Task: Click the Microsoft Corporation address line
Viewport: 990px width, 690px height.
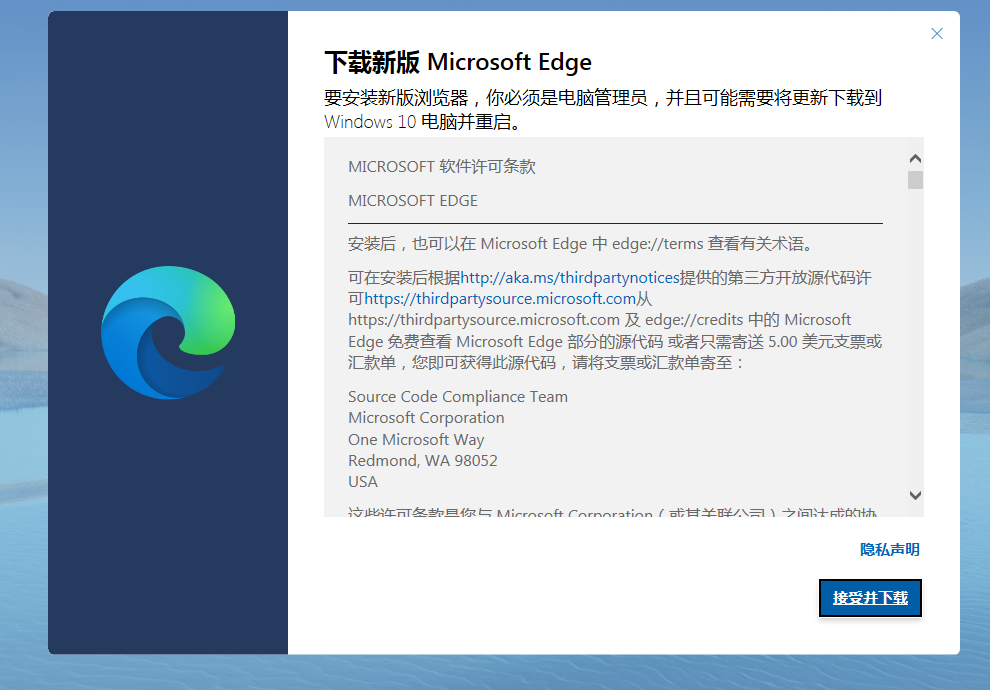Action: click(426, 418)
